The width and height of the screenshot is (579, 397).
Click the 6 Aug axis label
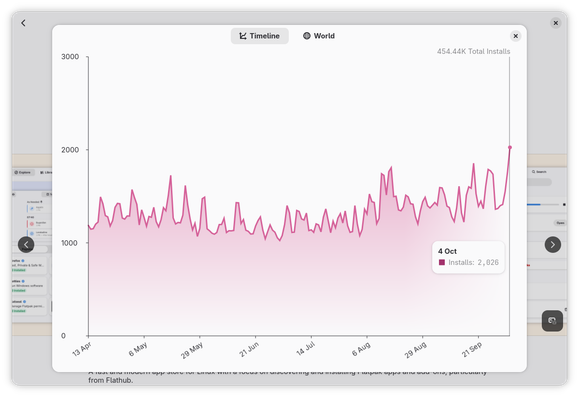tap(361, 349)
